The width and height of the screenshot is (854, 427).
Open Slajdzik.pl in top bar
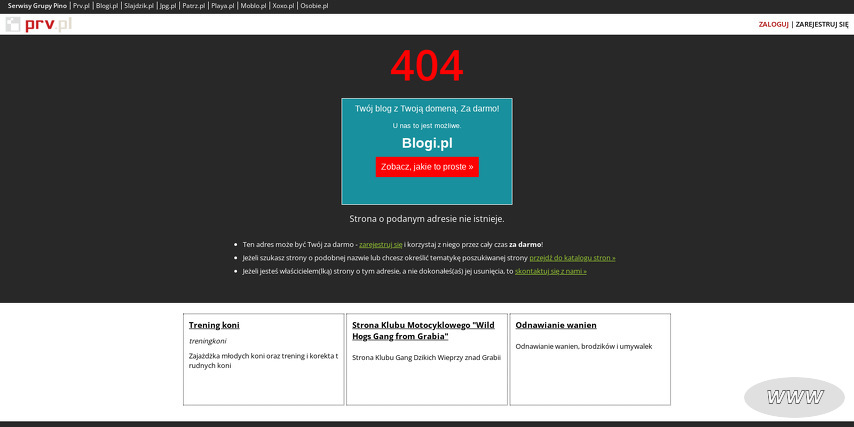click(138, 6)
